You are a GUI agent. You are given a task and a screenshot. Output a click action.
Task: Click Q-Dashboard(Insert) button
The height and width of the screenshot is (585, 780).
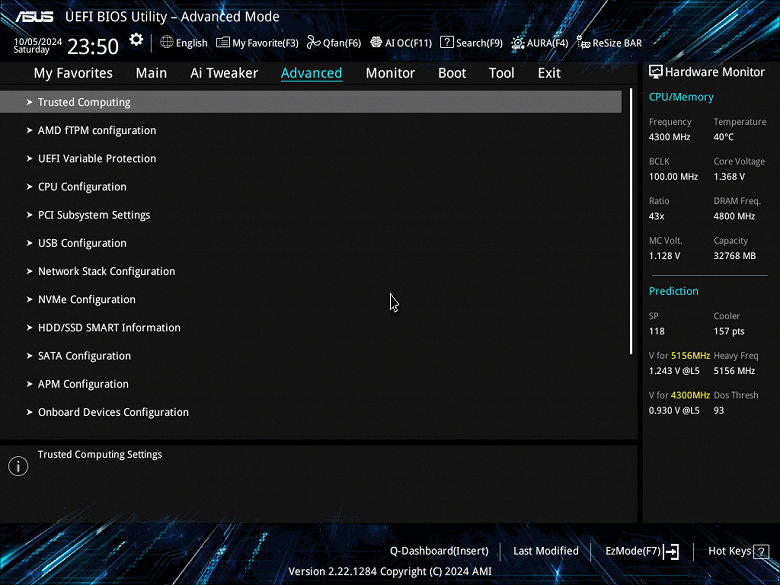click(x=439, y=551)
